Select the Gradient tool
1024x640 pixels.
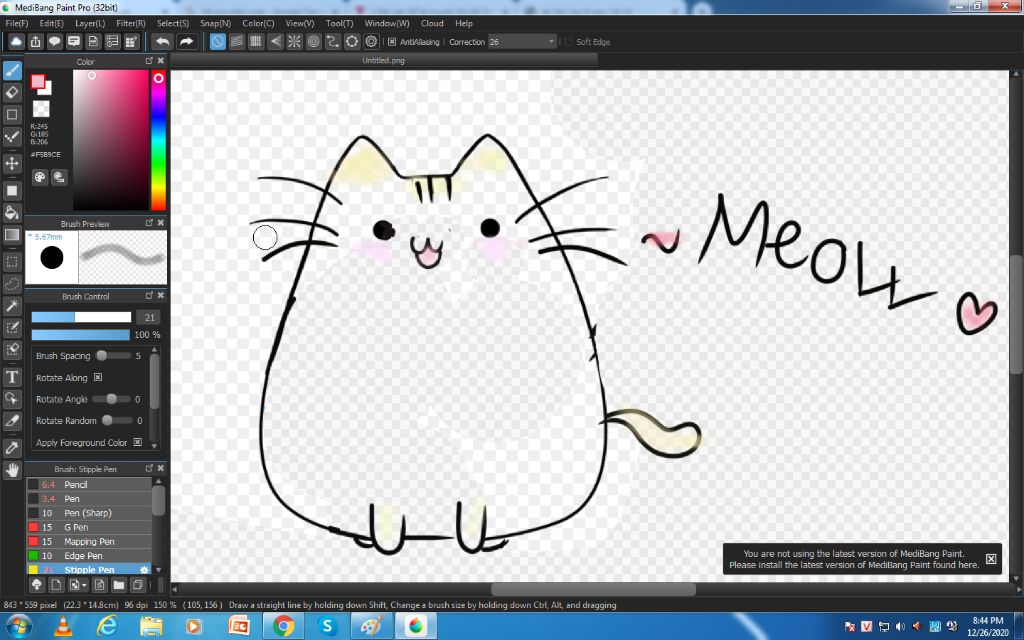pyautogui.click(x=12, y=235)
